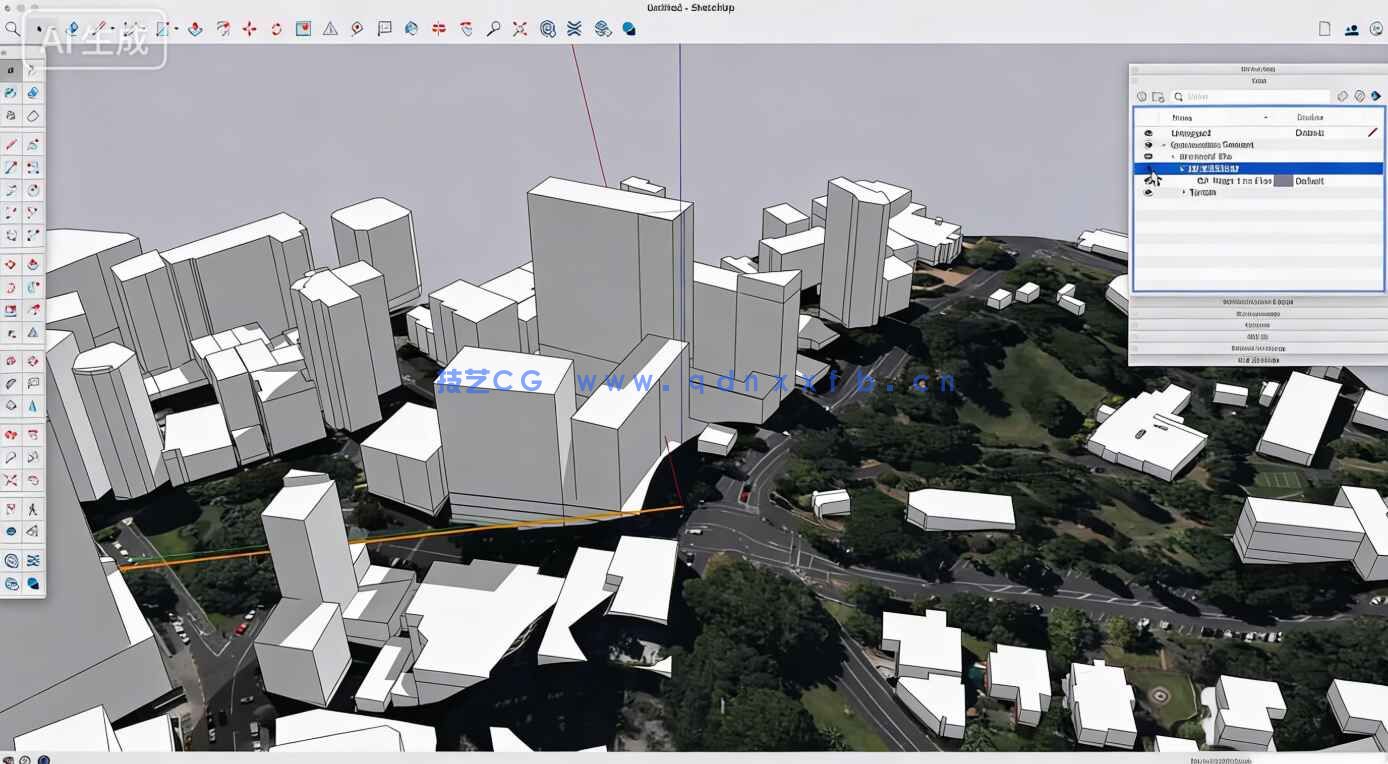Click the Default dash style entry
The width and height of the screenshot is (1388, 764).
(1308, 132)
